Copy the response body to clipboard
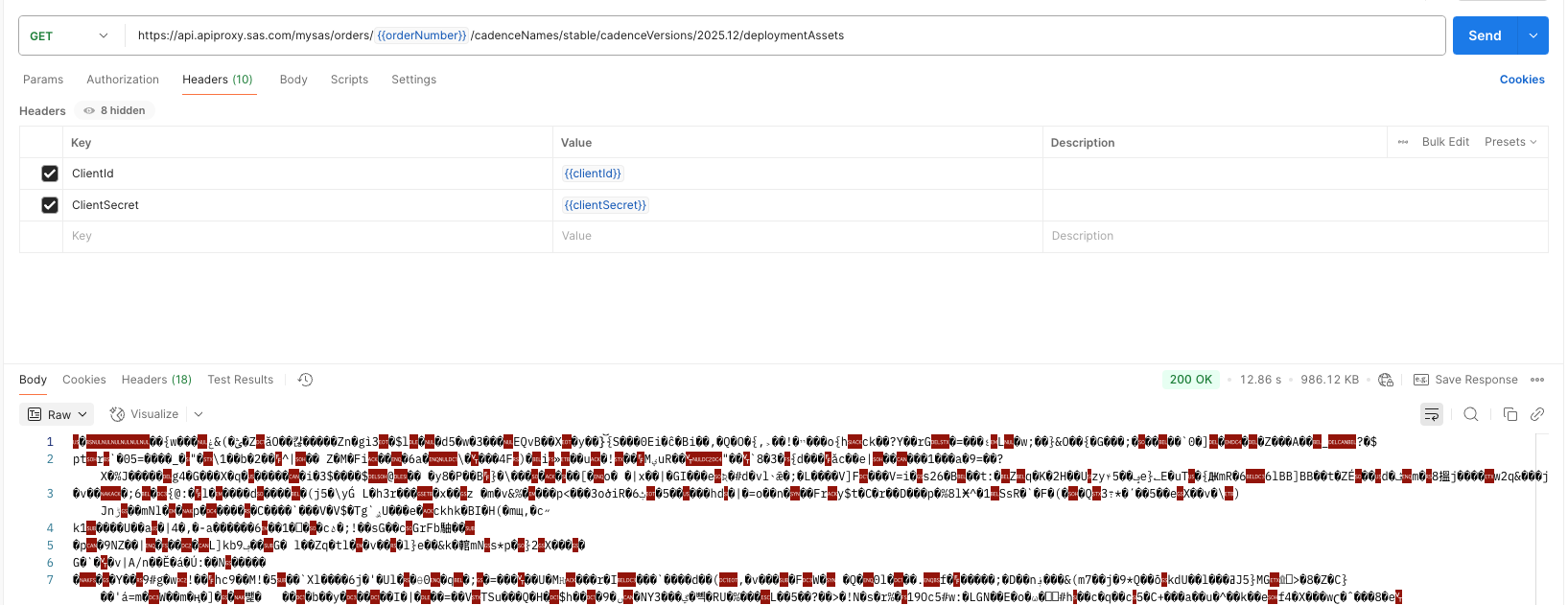This screenshot has height=605, width=1568. [1509, 414]
